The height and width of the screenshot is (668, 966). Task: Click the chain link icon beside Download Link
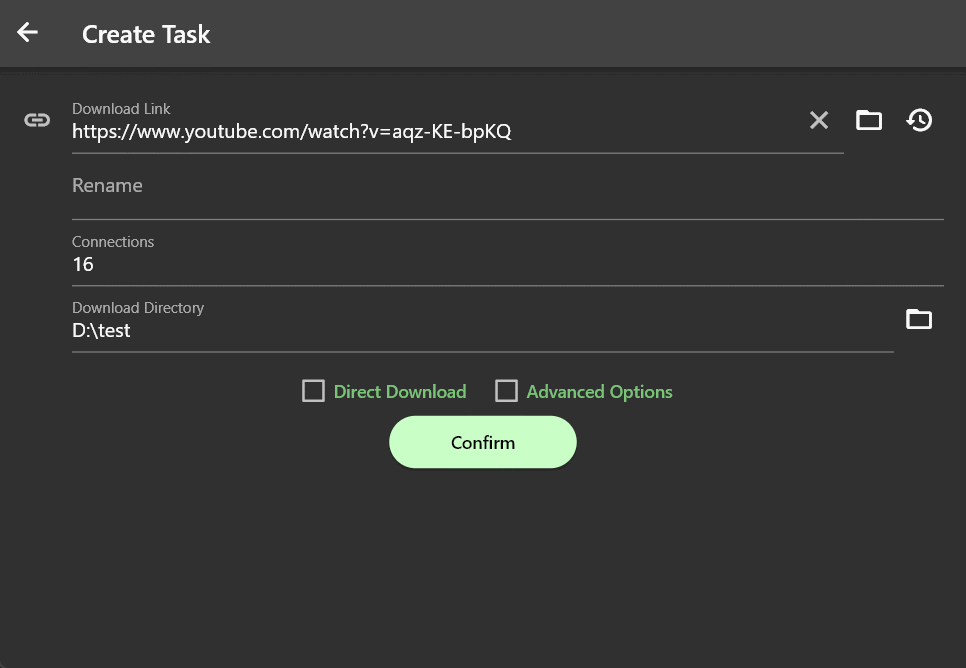coord(37,120)
